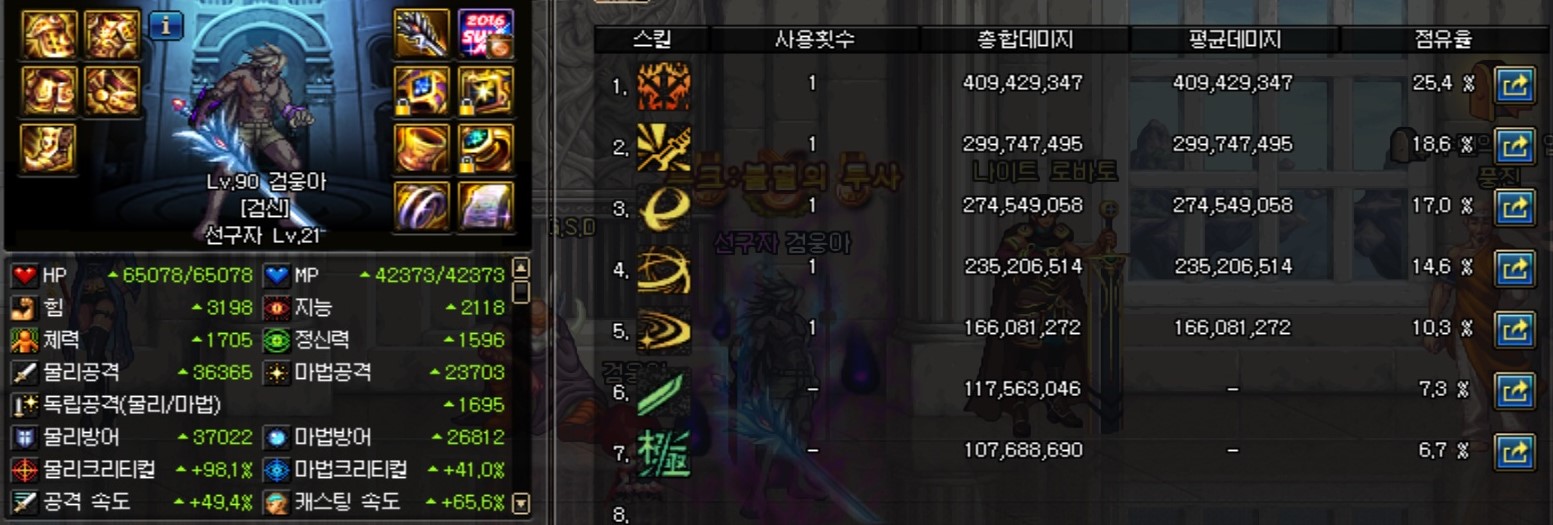Click the blue info icon beside equipment slots
This screenshot has width=1553, height=525.
click(166, 25)
